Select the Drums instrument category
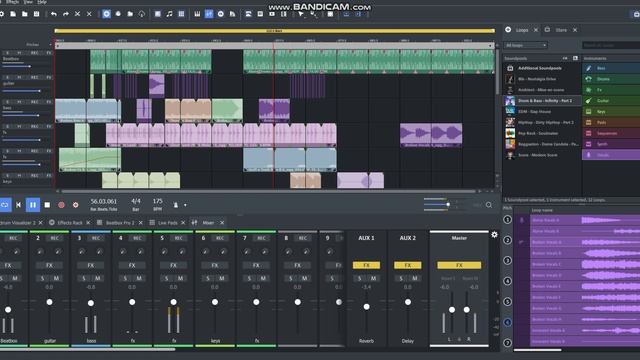This screenshot has height=360, width=640. pos(611,79)
